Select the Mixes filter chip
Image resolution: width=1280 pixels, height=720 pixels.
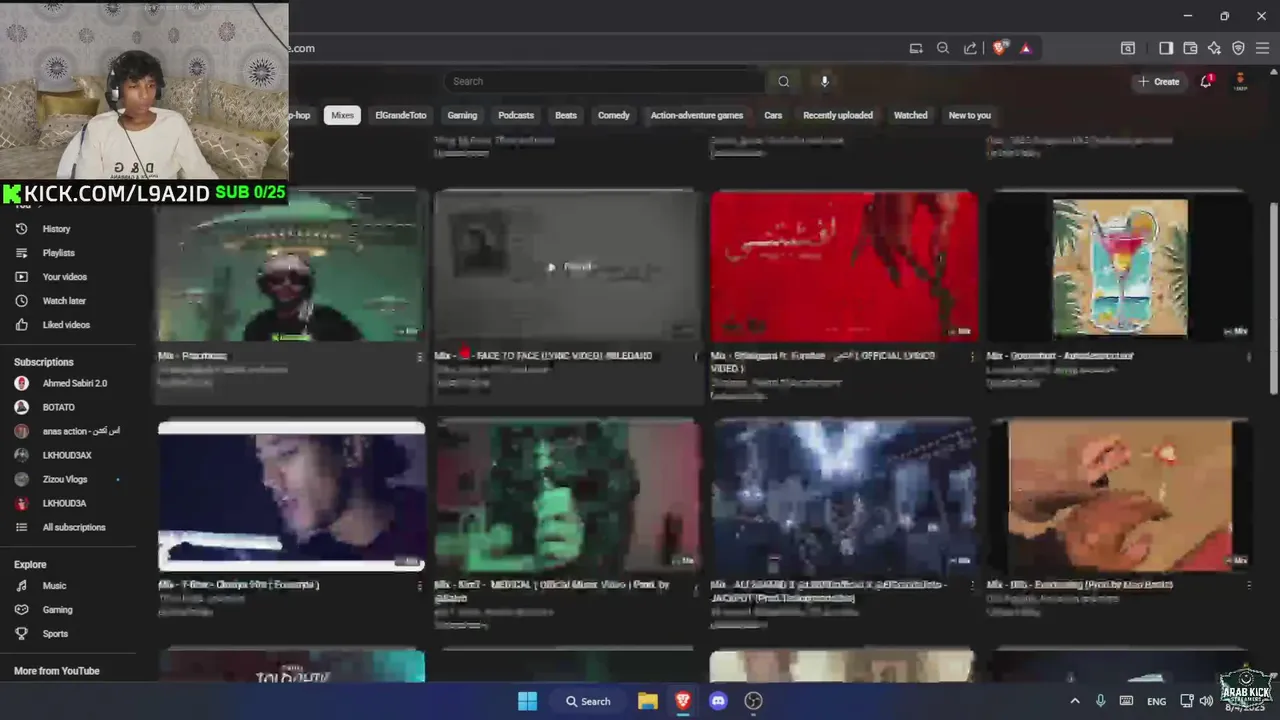coord(343,115)
